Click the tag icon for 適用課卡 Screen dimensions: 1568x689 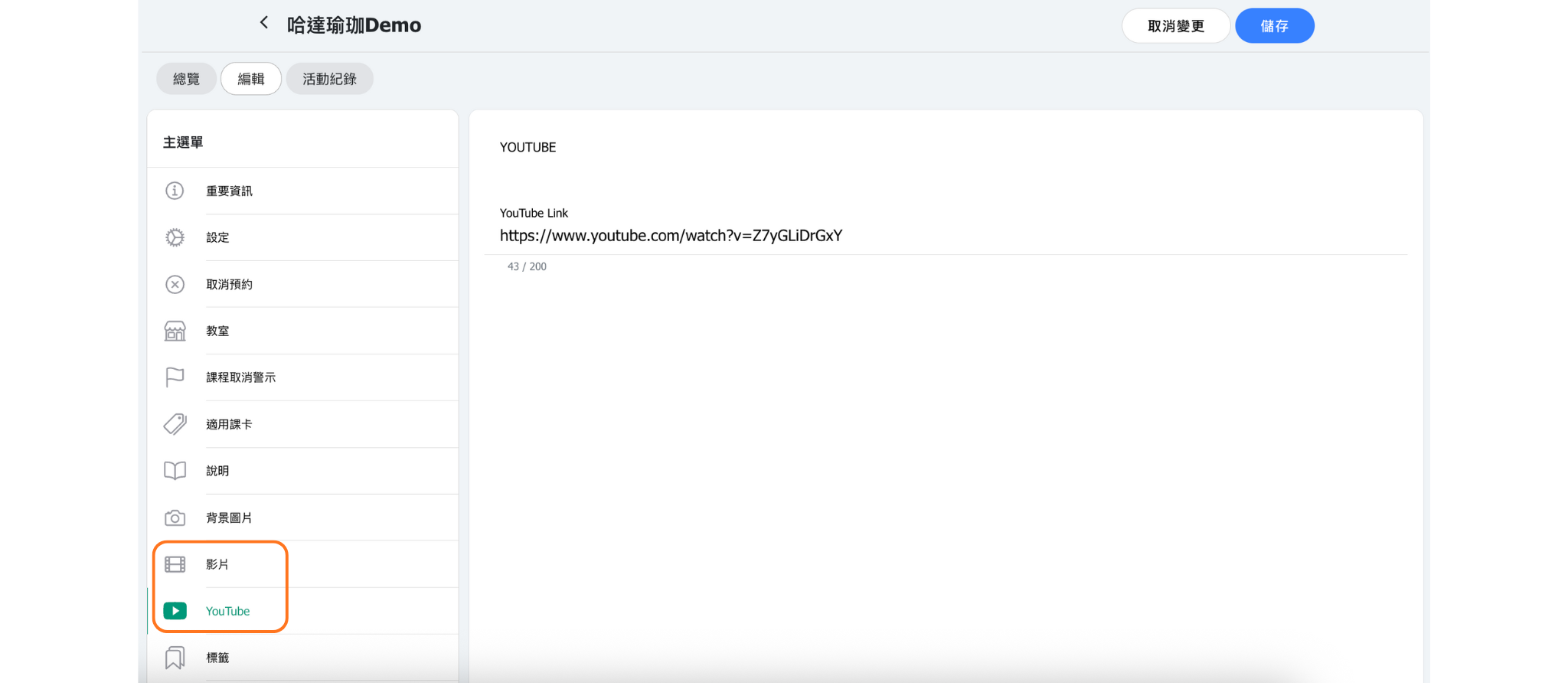[x=175, y=424]
